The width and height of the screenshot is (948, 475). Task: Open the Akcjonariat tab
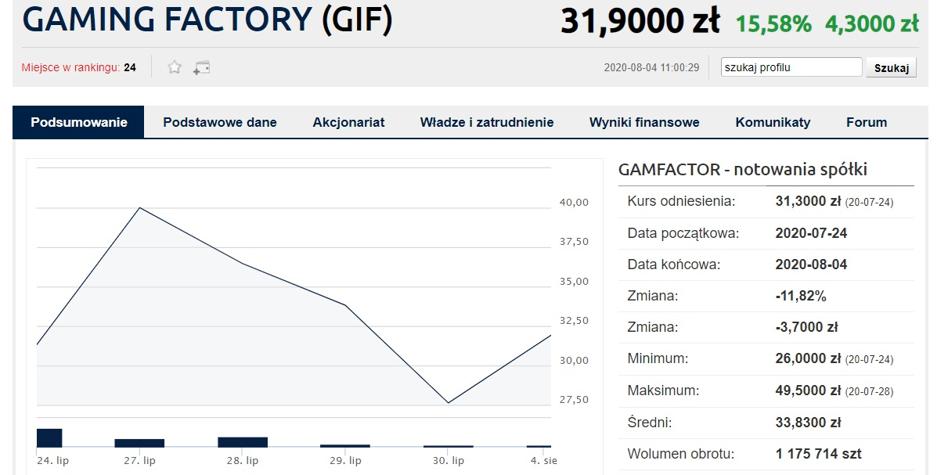click(x=348, y=122)
